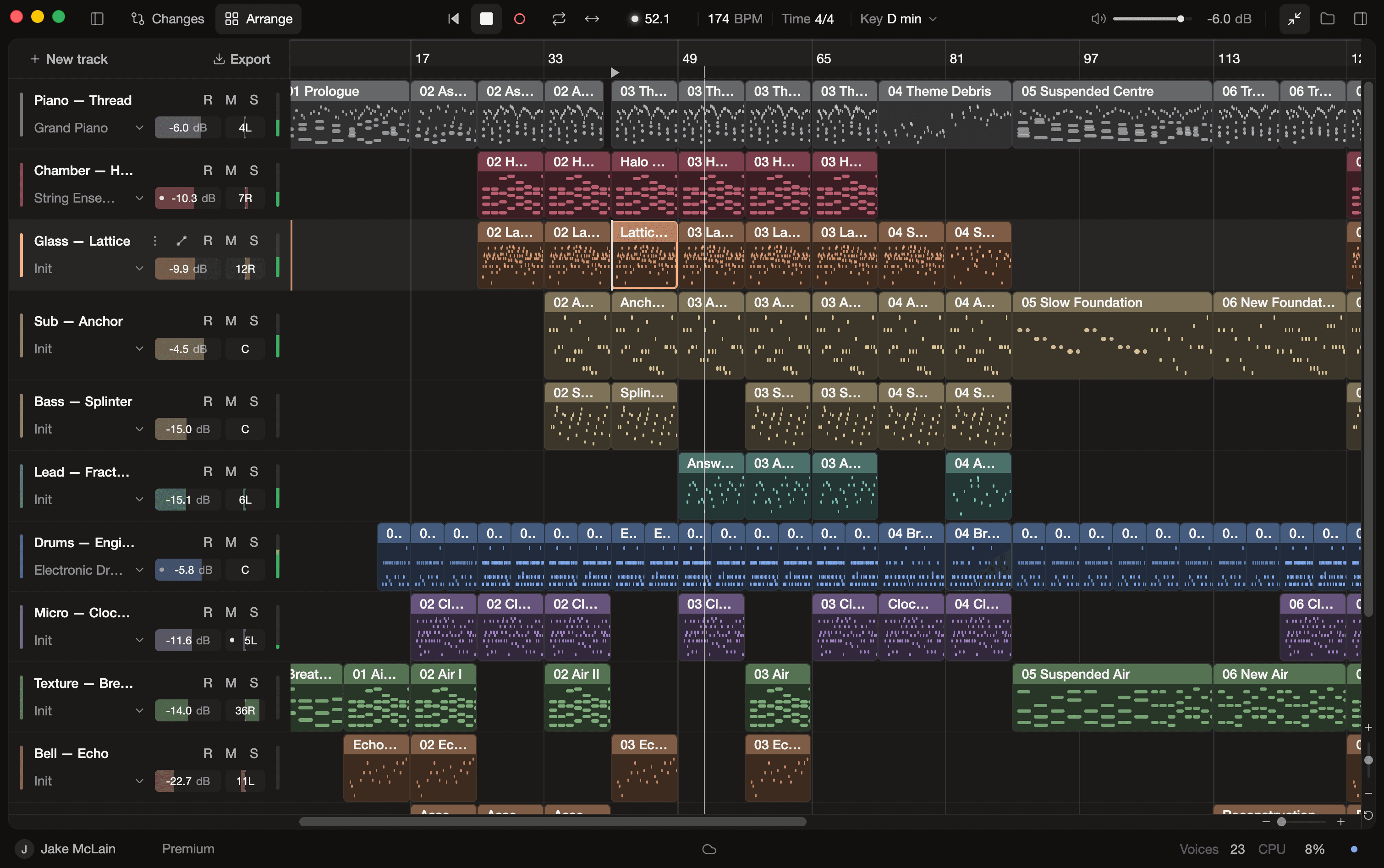1384x868 pixels.
Task: Click New track button
Action: coord(69,59)
